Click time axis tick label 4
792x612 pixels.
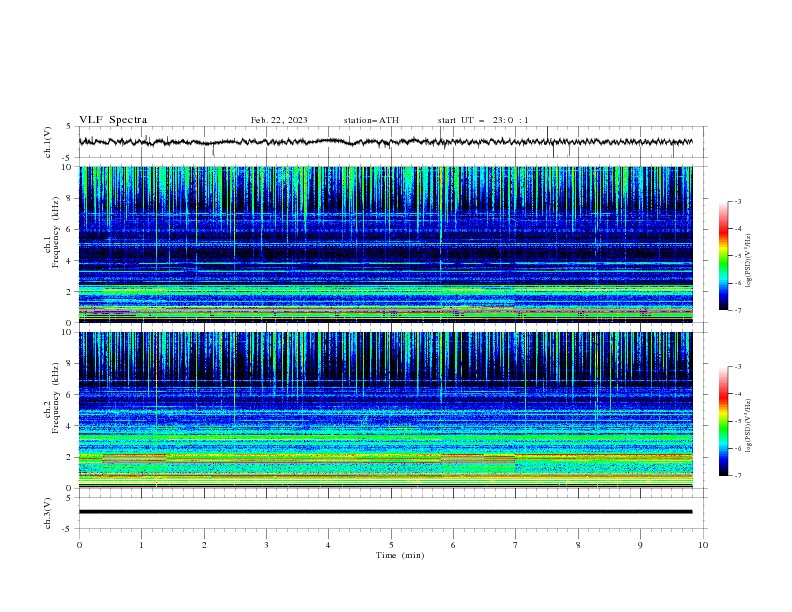pos(328,545)
